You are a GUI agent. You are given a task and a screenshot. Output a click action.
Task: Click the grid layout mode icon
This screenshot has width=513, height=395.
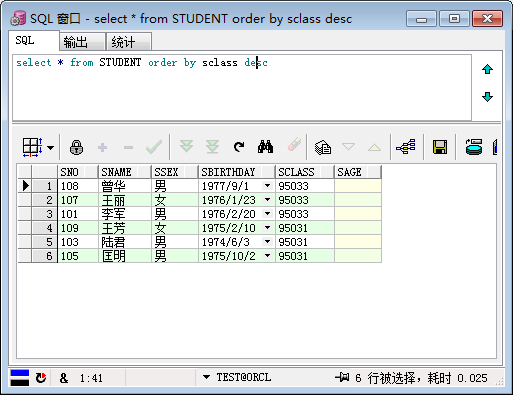[x=32, y=147]
